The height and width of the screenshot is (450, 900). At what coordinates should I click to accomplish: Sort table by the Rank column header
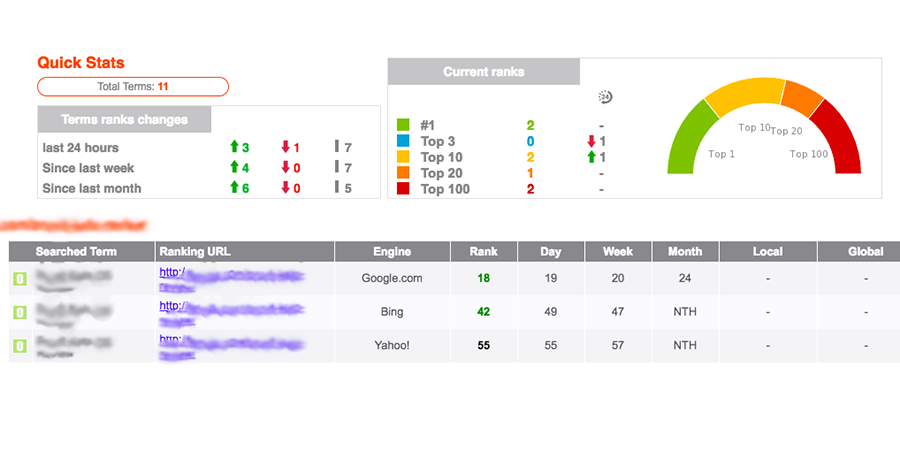[484, 252]
